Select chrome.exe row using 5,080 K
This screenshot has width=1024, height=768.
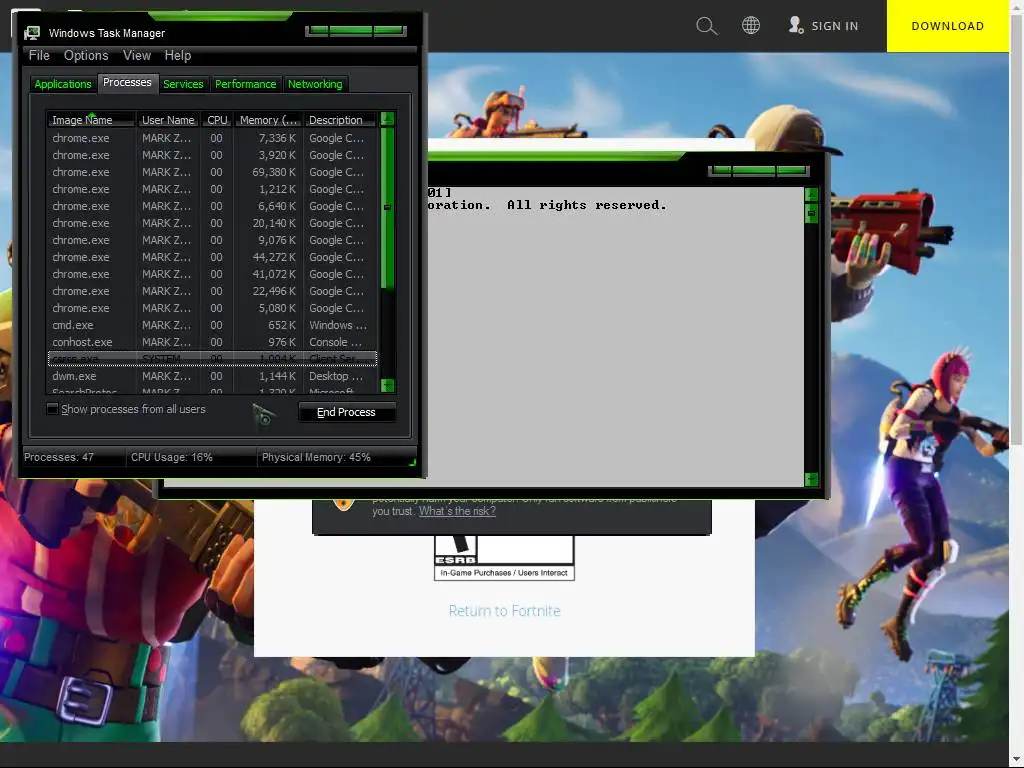tap(212, 308)
